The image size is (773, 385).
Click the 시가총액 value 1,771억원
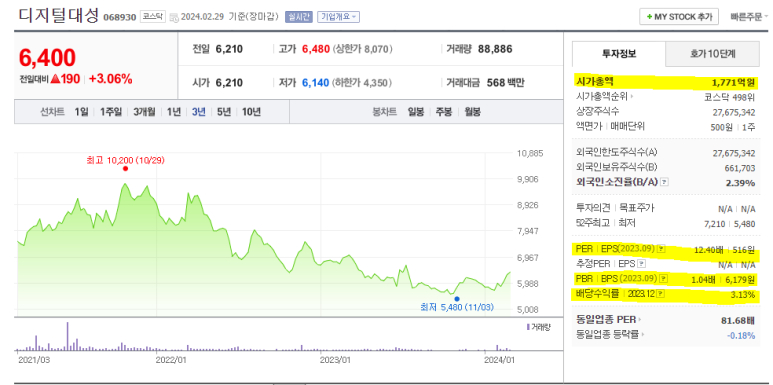pyautogui.click(x=732, y=82)
